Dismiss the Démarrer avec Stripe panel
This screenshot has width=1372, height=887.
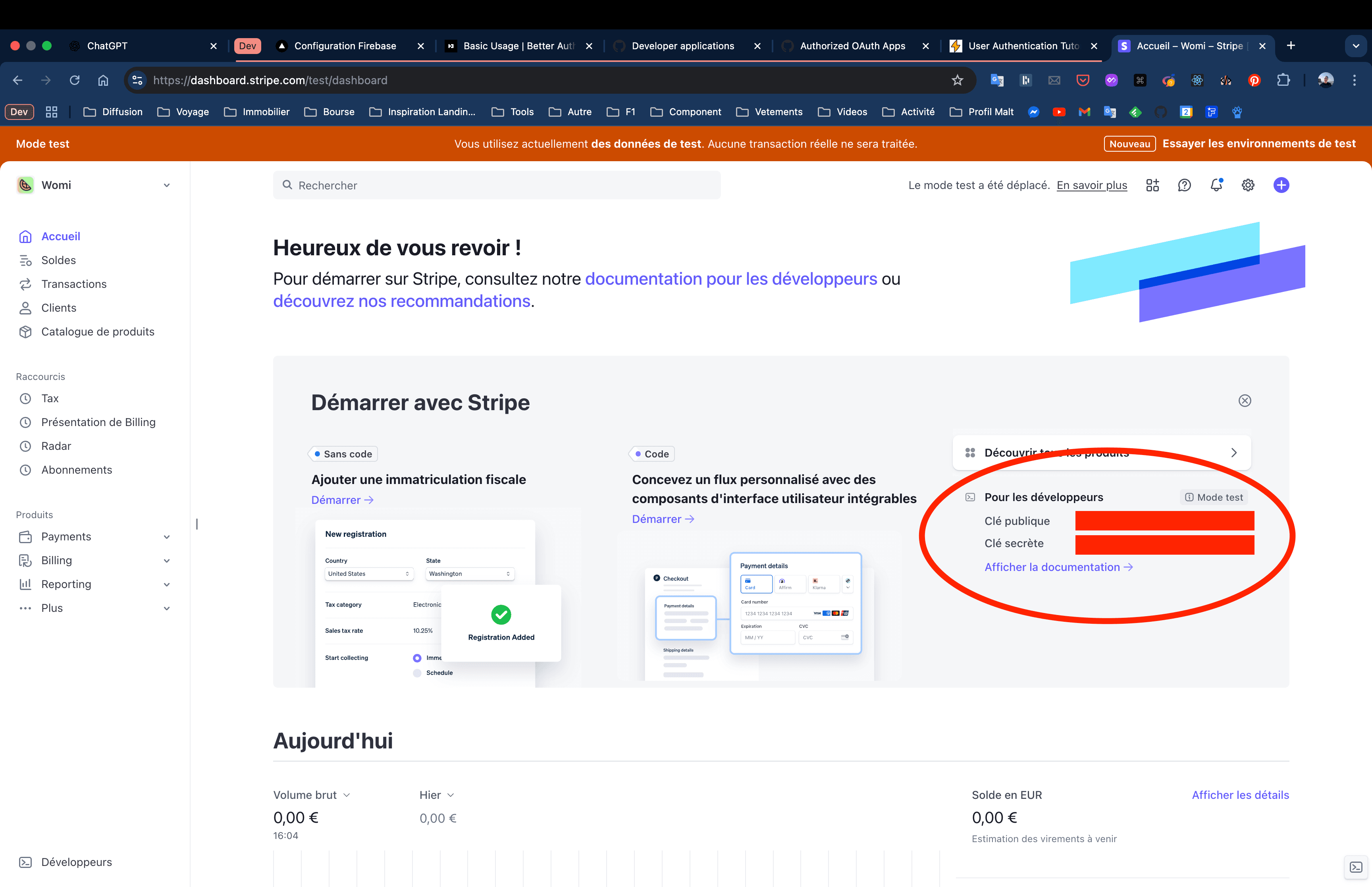click(1245, 400)
